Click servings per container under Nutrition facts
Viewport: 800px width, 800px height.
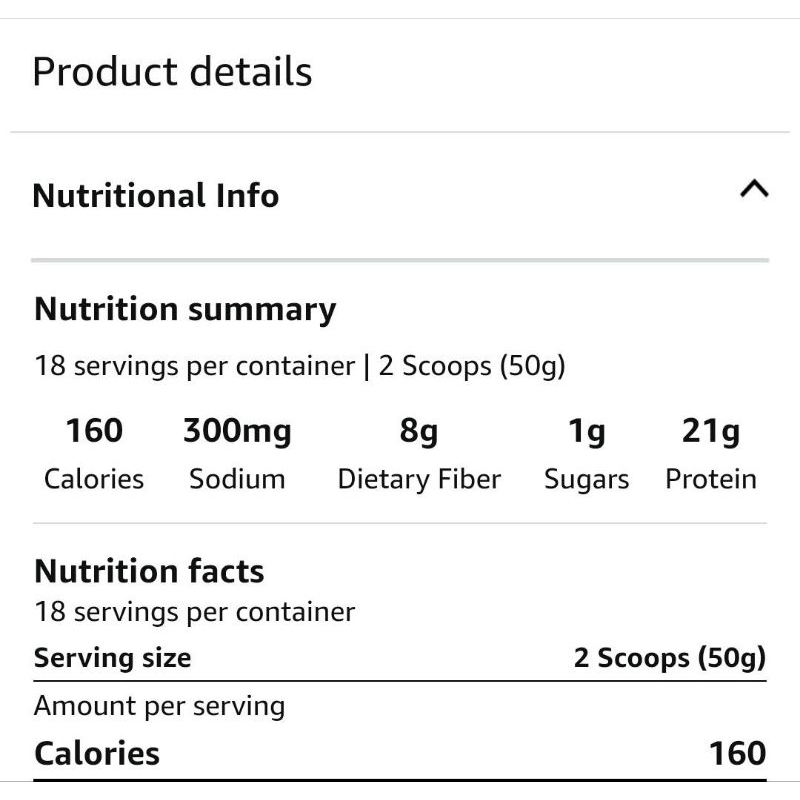pyautogui.click(x=194, y=611)
